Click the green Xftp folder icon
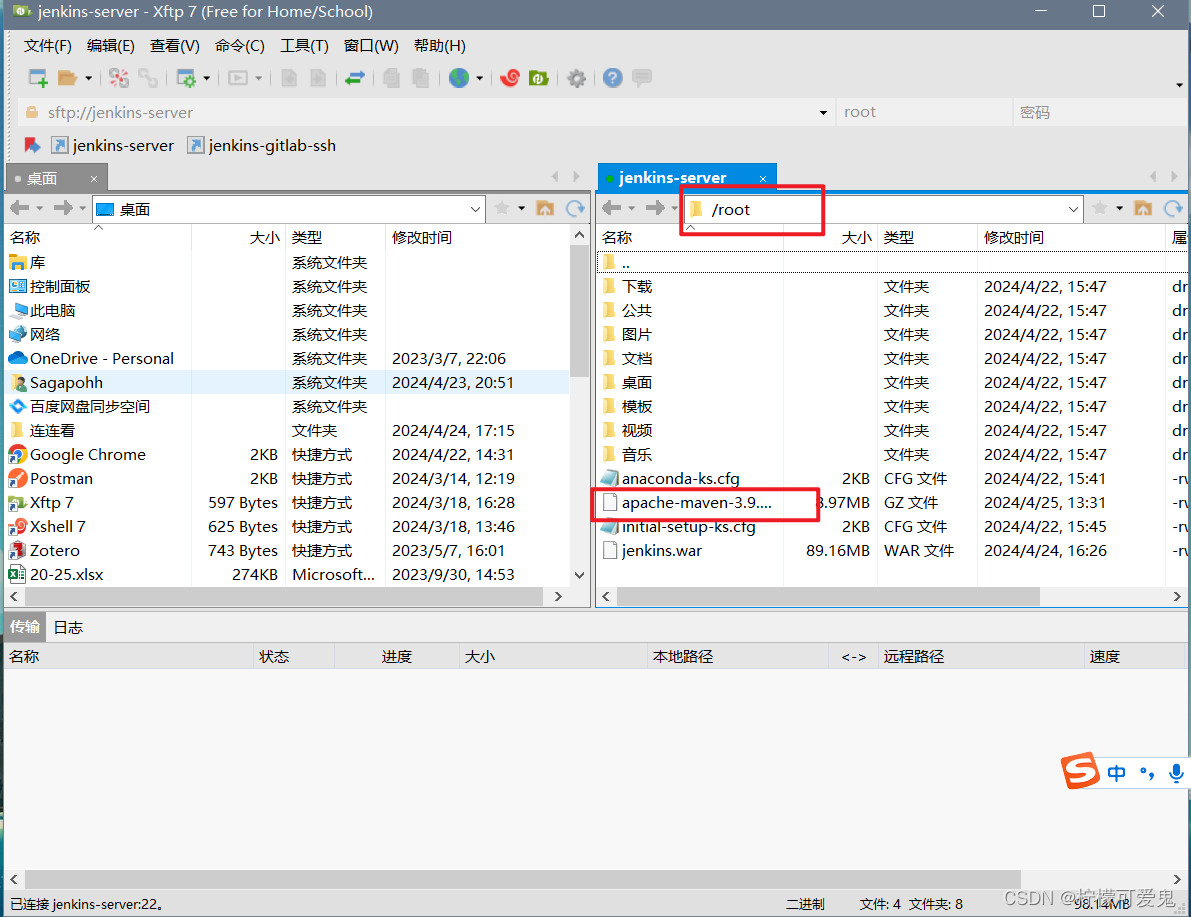 pos(539,78)
